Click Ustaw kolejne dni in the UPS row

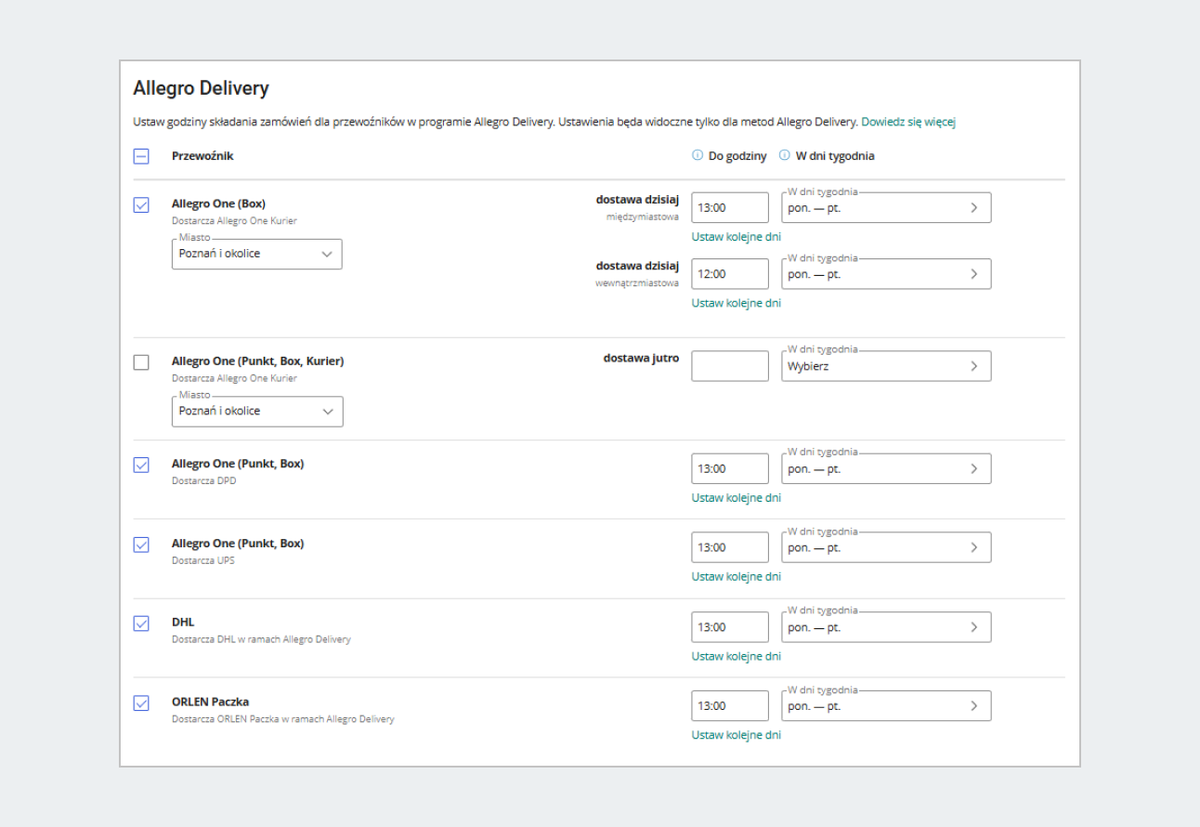736,577
